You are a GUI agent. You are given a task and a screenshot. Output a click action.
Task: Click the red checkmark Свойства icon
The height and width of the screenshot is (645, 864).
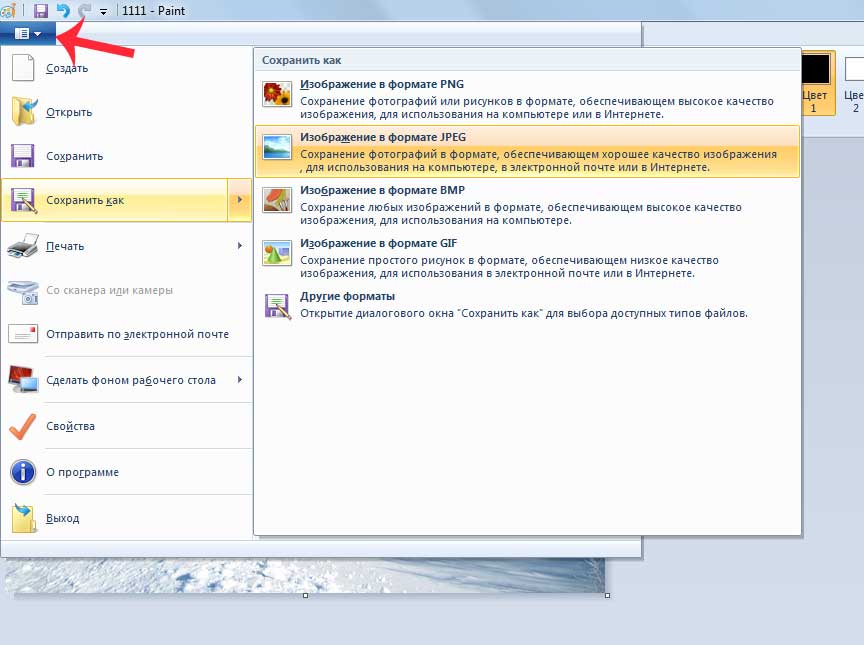point(23,426)
